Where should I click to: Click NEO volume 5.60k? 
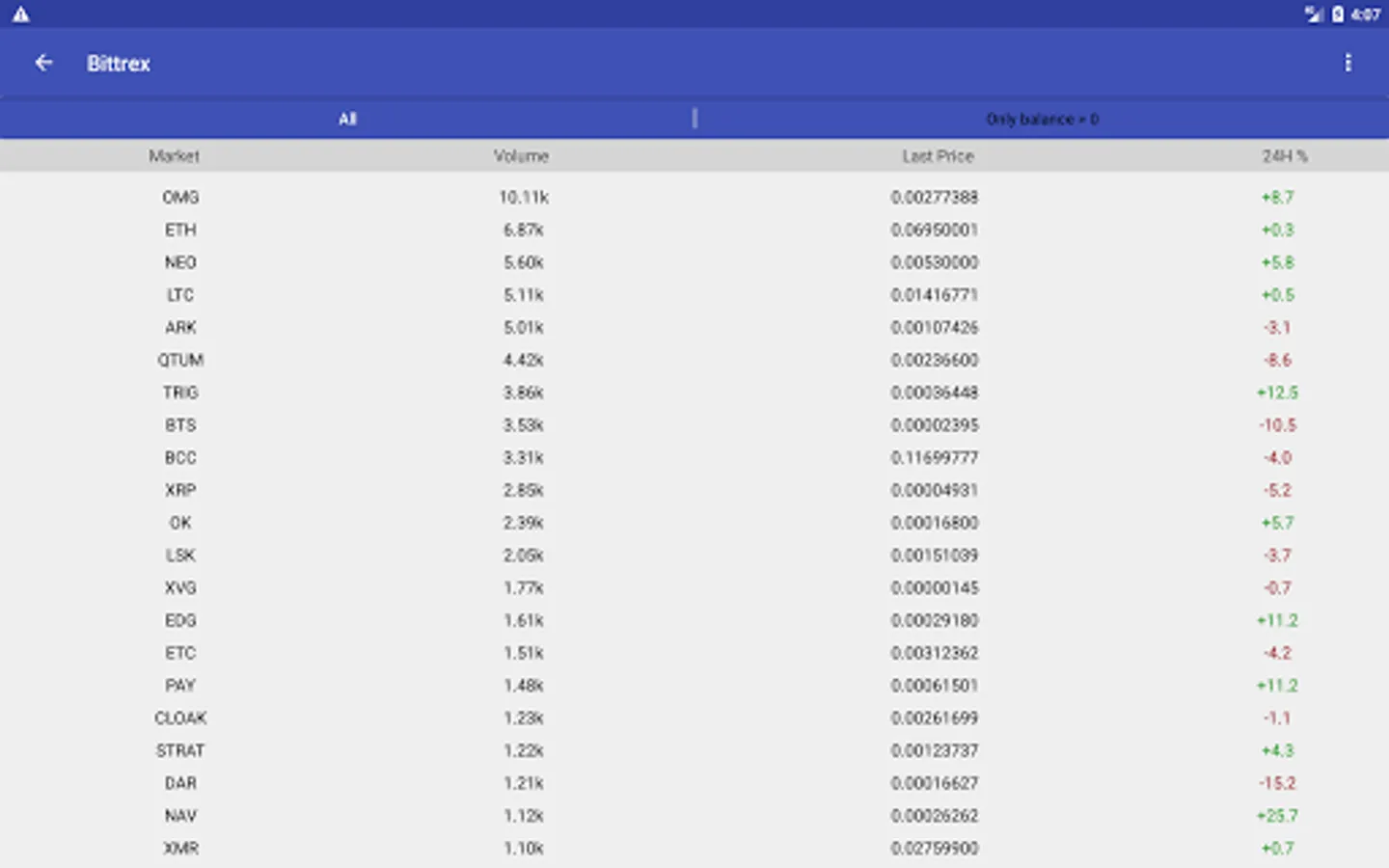click(524, 262)
